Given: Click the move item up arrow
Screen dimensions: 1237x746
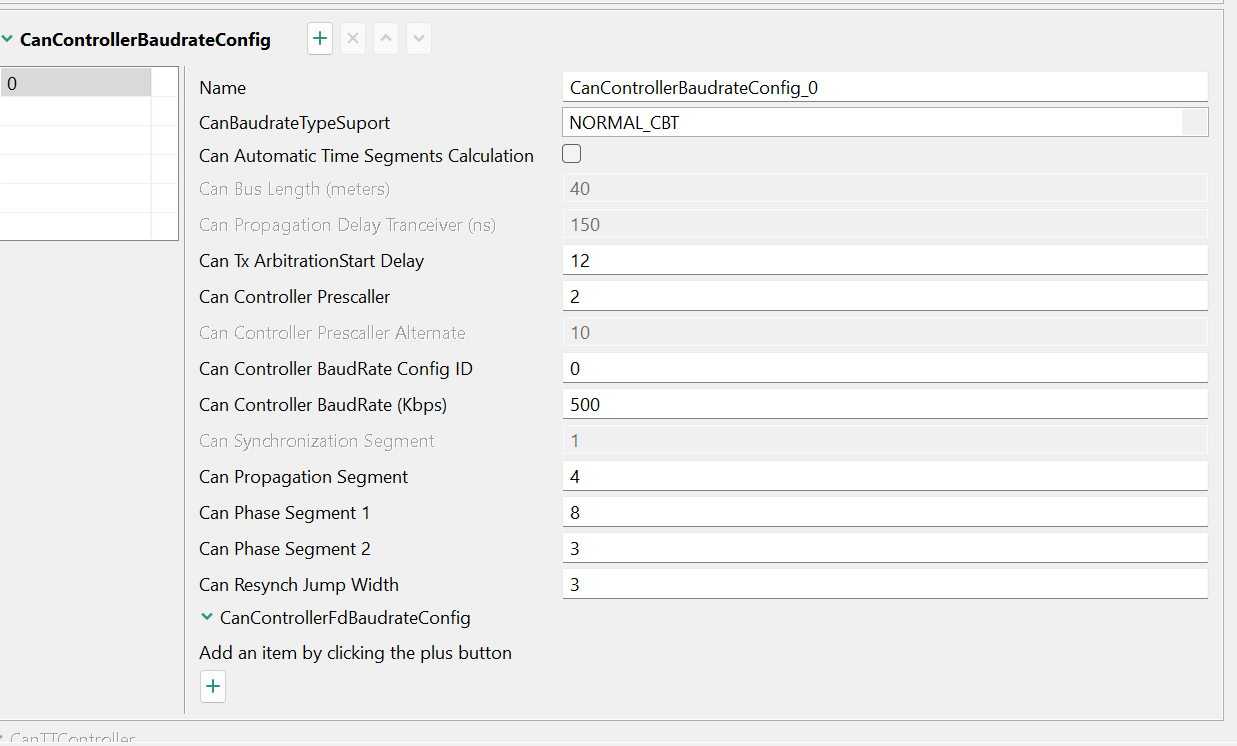Looking at the screenshot, I should pos(386,40).
